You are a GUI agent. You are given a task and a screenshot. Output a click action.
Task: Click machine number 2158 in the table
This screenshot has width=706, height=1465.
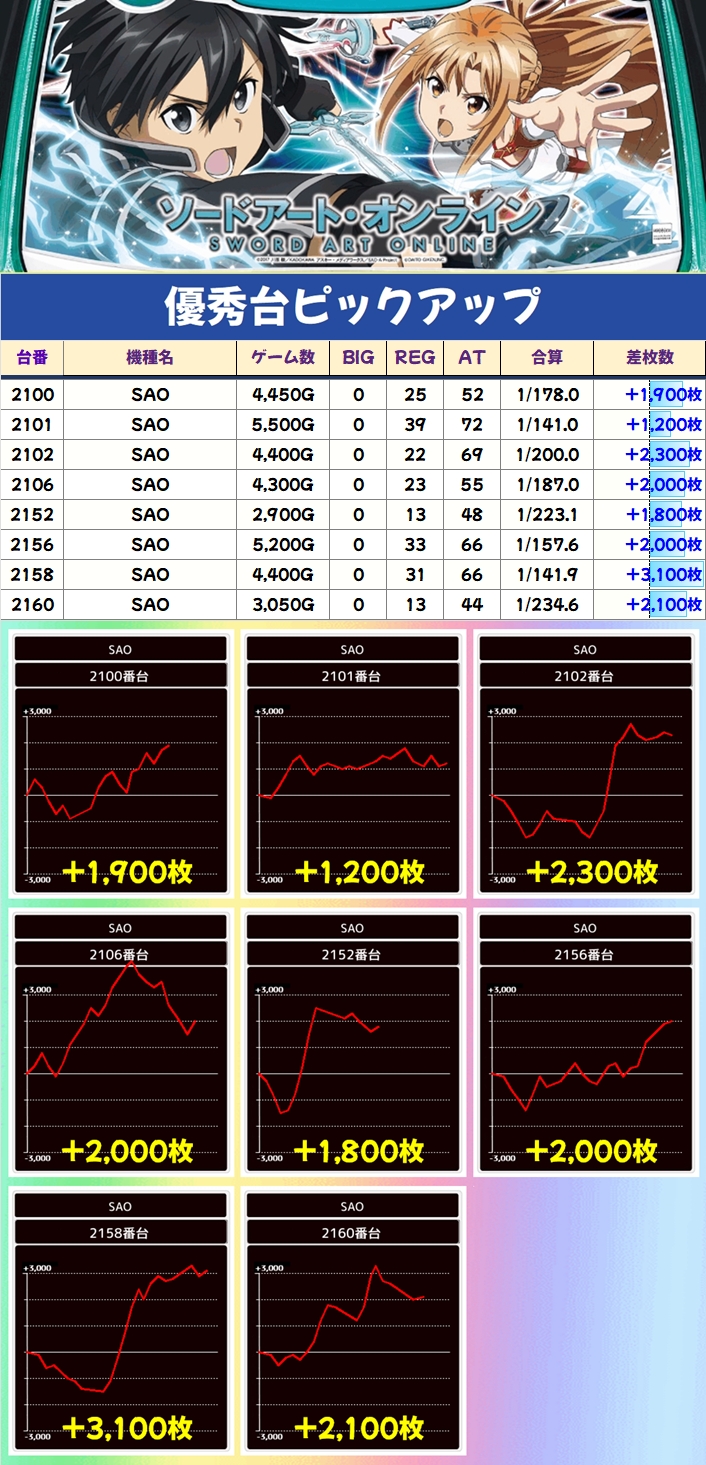[x=33, y=575]
